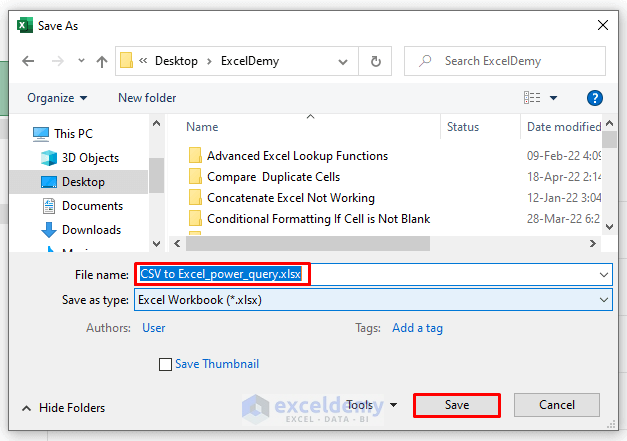Expand the Organize menu
This screenshot has width=627, height=441.
[57, 98]
